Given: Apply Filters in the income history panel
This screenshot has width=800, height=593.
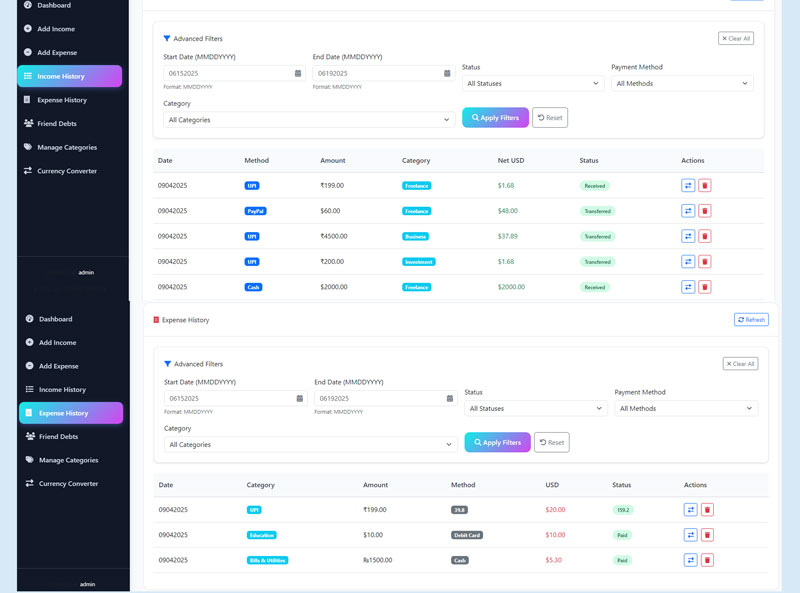Looking at the screenshot, I should pyautogui.click(x=495, y=118).
